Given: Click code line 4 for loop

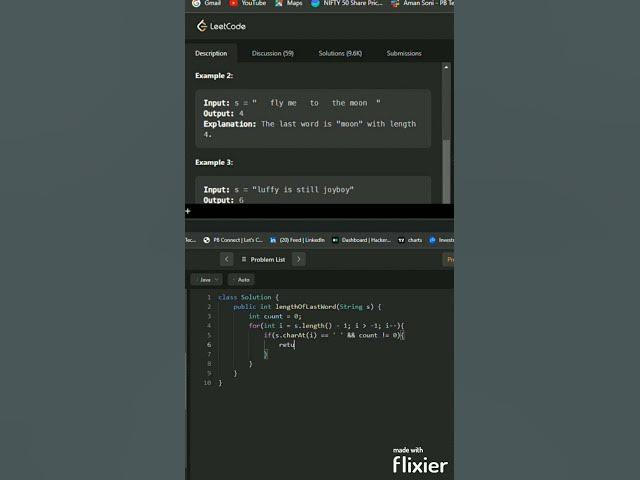Looking at the screenshot, I should [326, 326].
